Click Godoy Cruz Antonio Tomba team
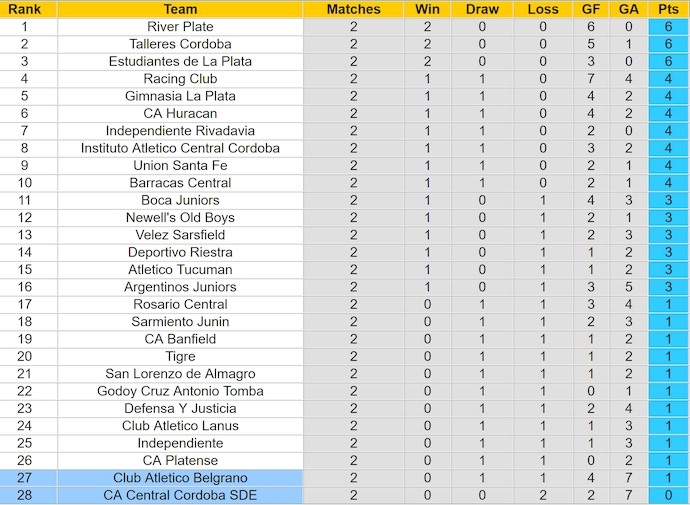Image resolution: width=690 pixels, height=505 pixels. (180, 391)
